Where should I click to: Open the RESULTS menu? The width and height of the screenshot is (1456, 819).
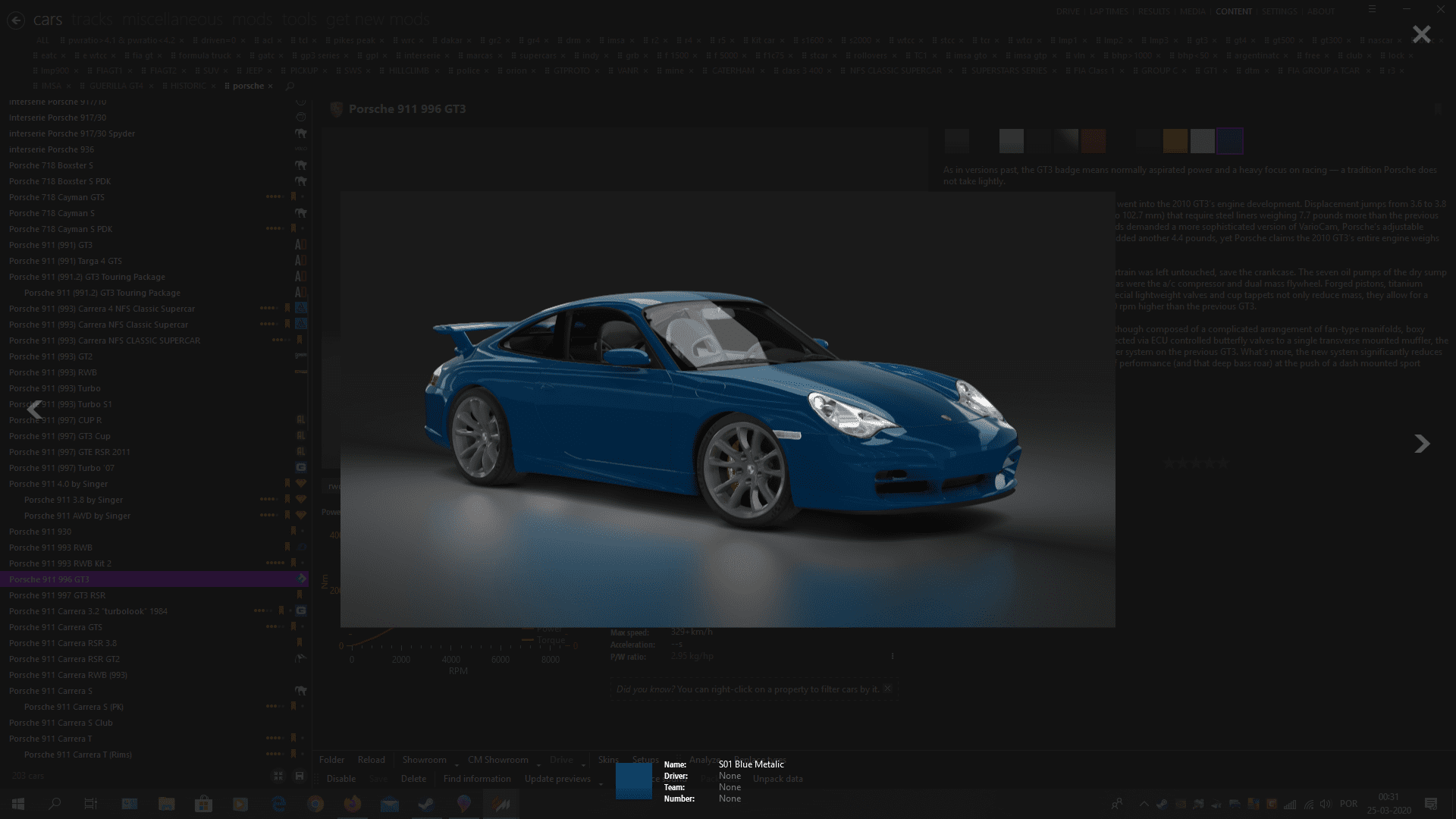[1154, 11]
